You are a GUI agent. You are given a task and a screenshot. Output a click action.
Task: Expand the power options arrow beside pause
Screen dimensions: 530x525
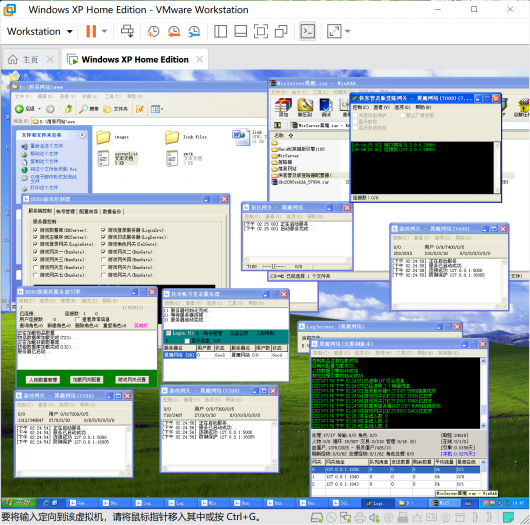[104, 31]
